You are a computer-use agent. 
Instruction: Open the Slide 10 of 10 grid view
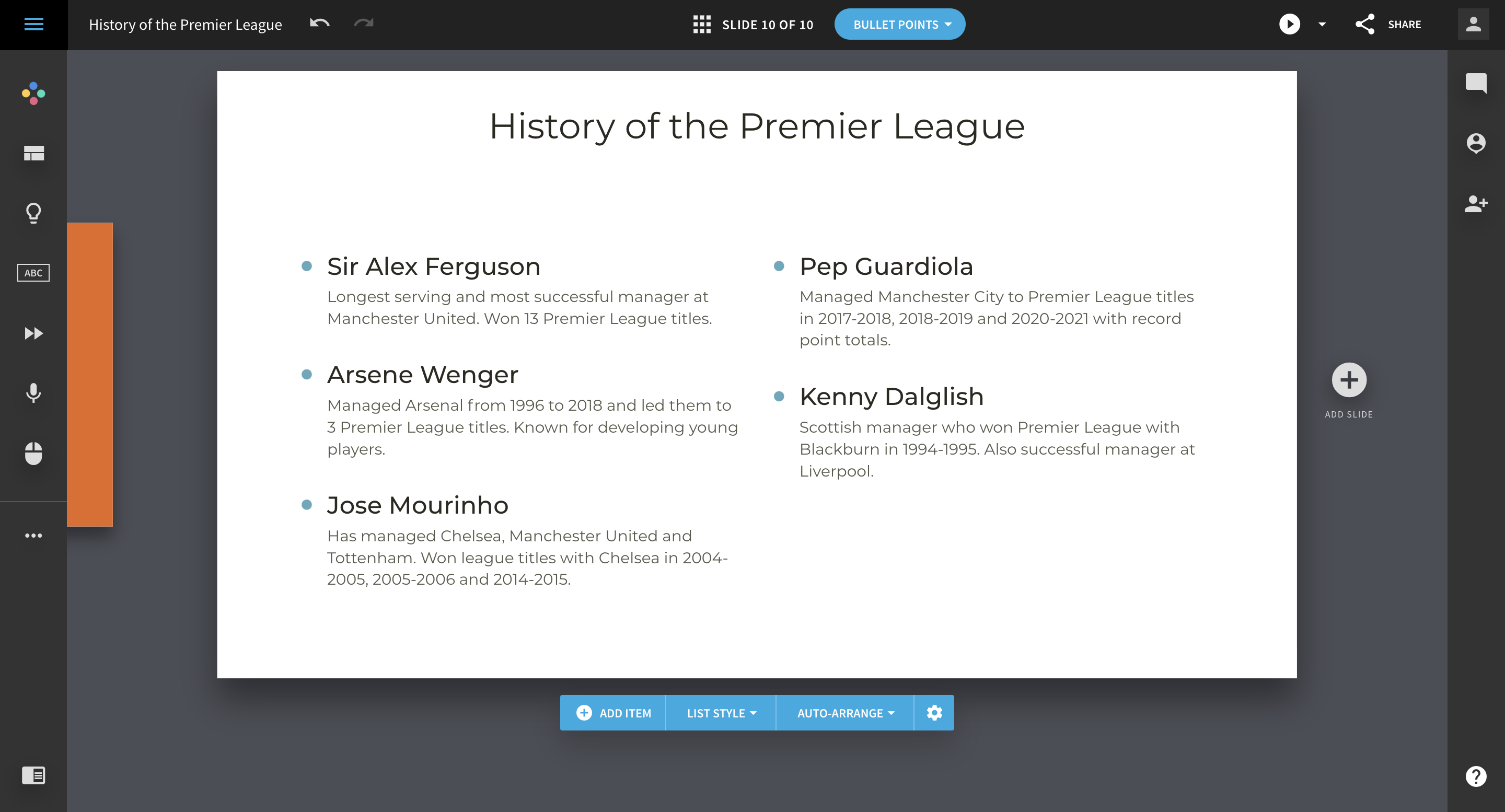point(752,25)
